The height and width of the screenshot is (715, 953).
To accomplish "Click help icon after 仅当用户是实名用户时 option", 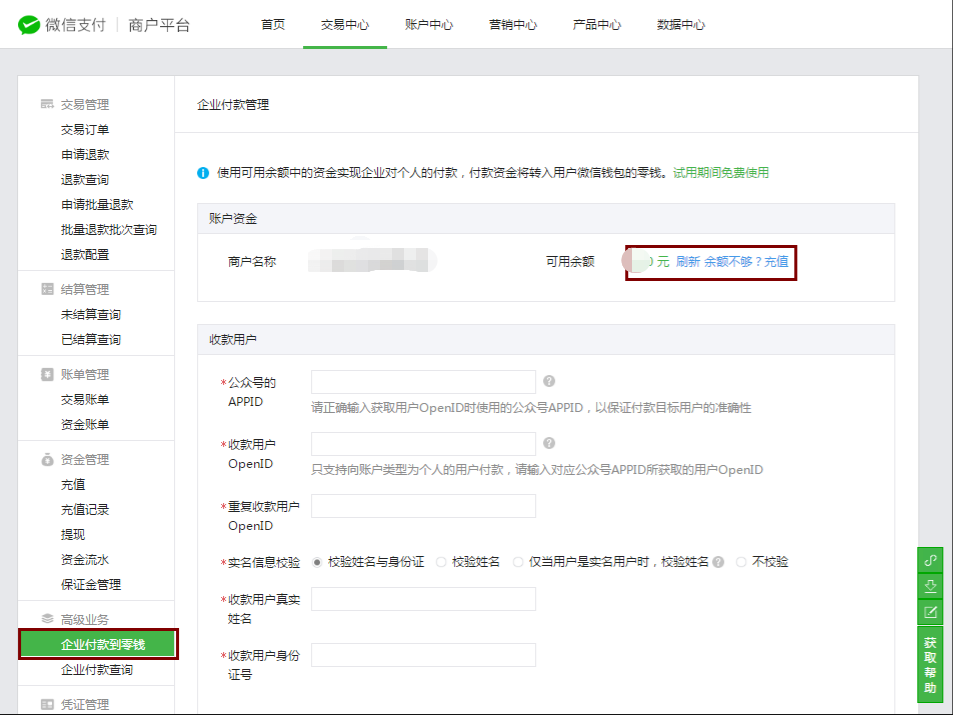I will [x=718, y=562].
